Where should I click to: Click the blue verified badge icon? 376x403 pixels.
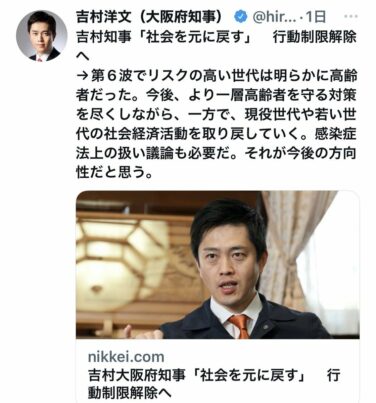(x=240, y=16)
